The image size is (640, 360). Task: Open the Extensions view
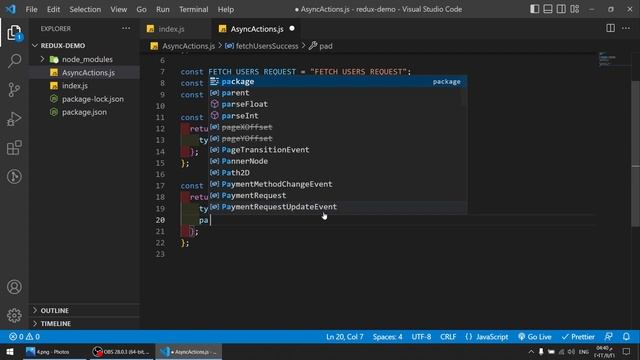(x=14, y=147)
